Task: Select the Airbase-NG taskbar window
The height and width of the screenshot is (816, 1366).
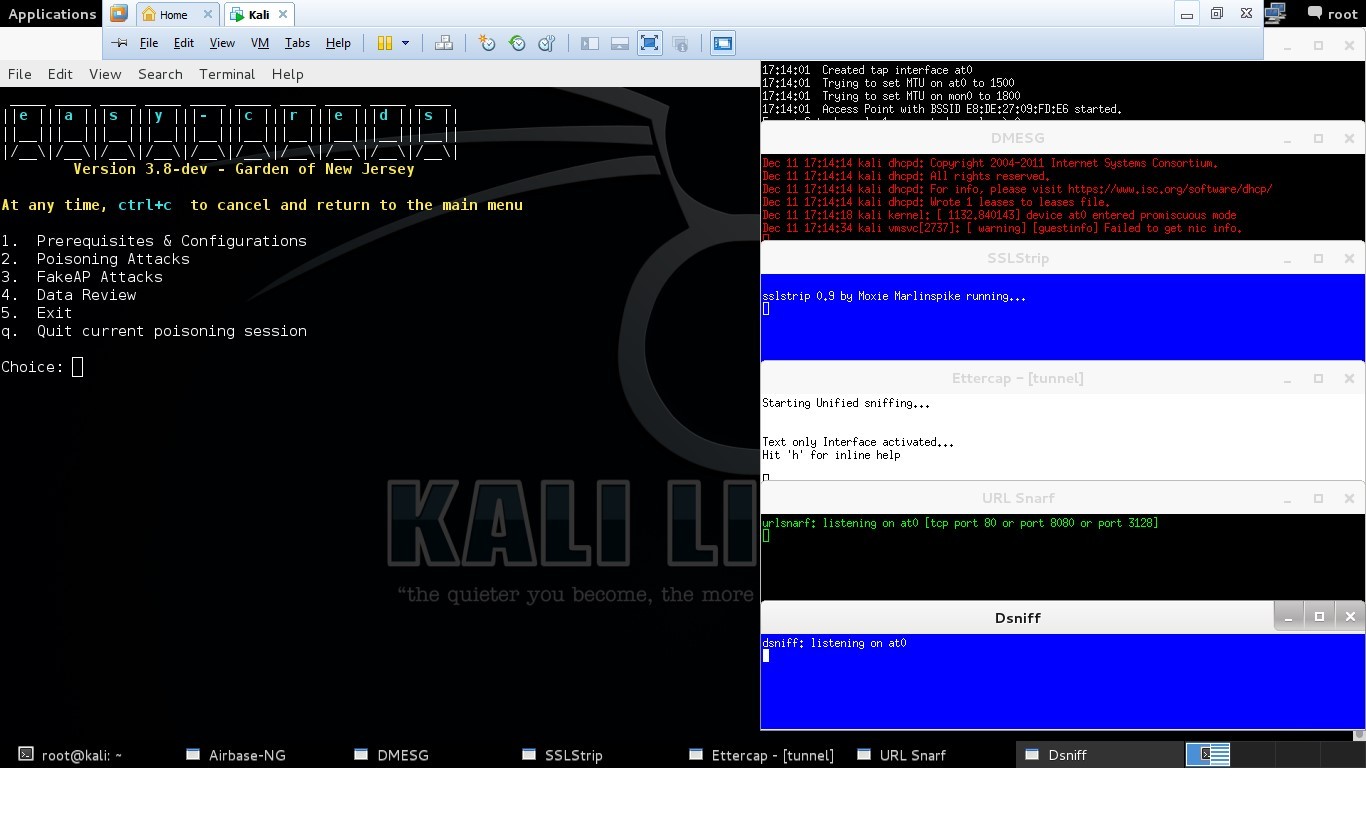Action: 237,755
